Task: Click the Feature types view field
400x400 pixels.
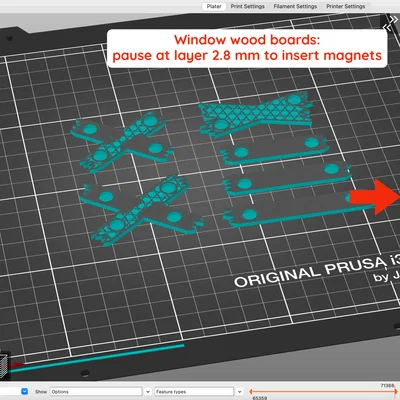Action: click(x=194, y=392)
